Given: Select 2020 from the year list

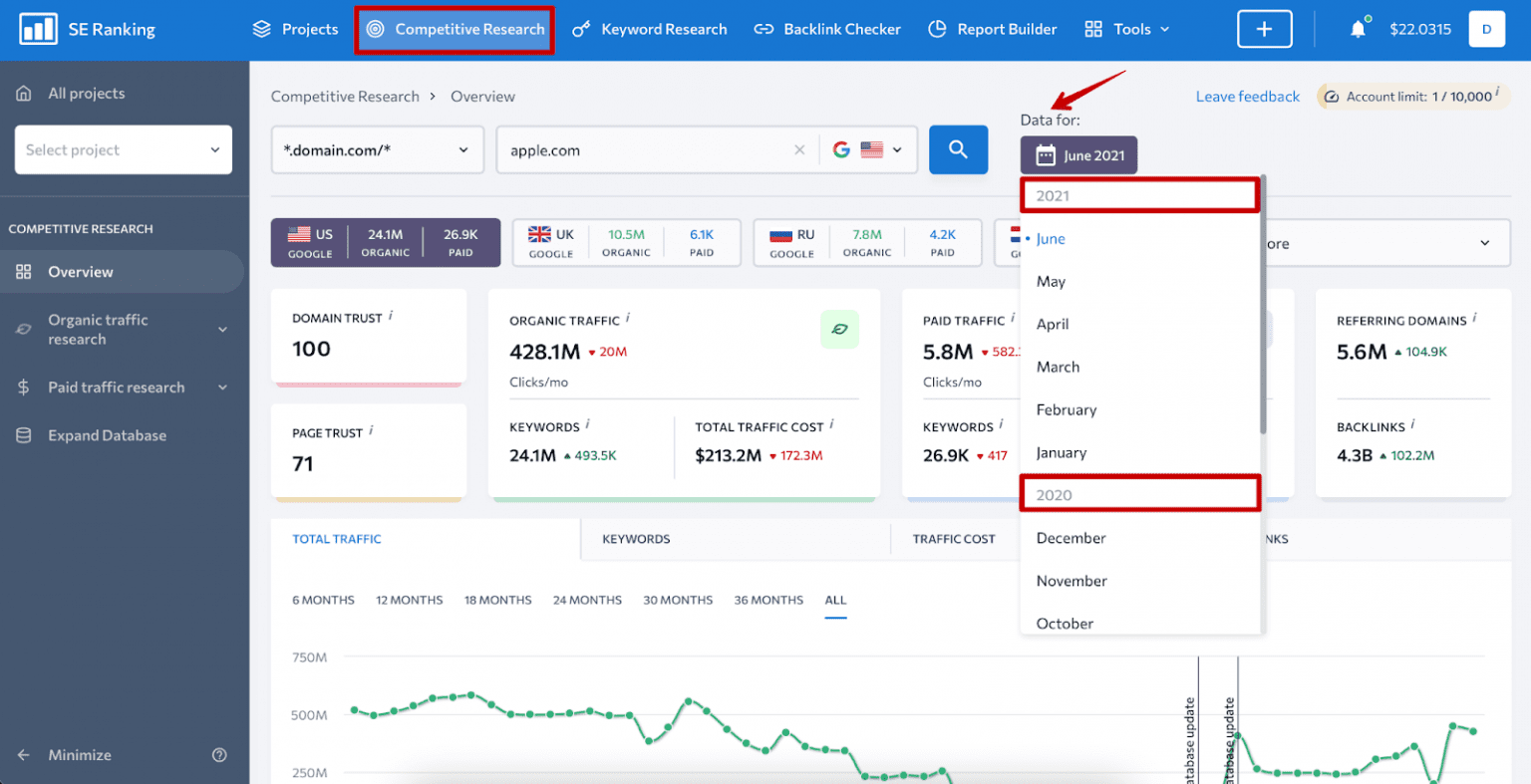Looking at the screenshot, I should coord(1139,493).
